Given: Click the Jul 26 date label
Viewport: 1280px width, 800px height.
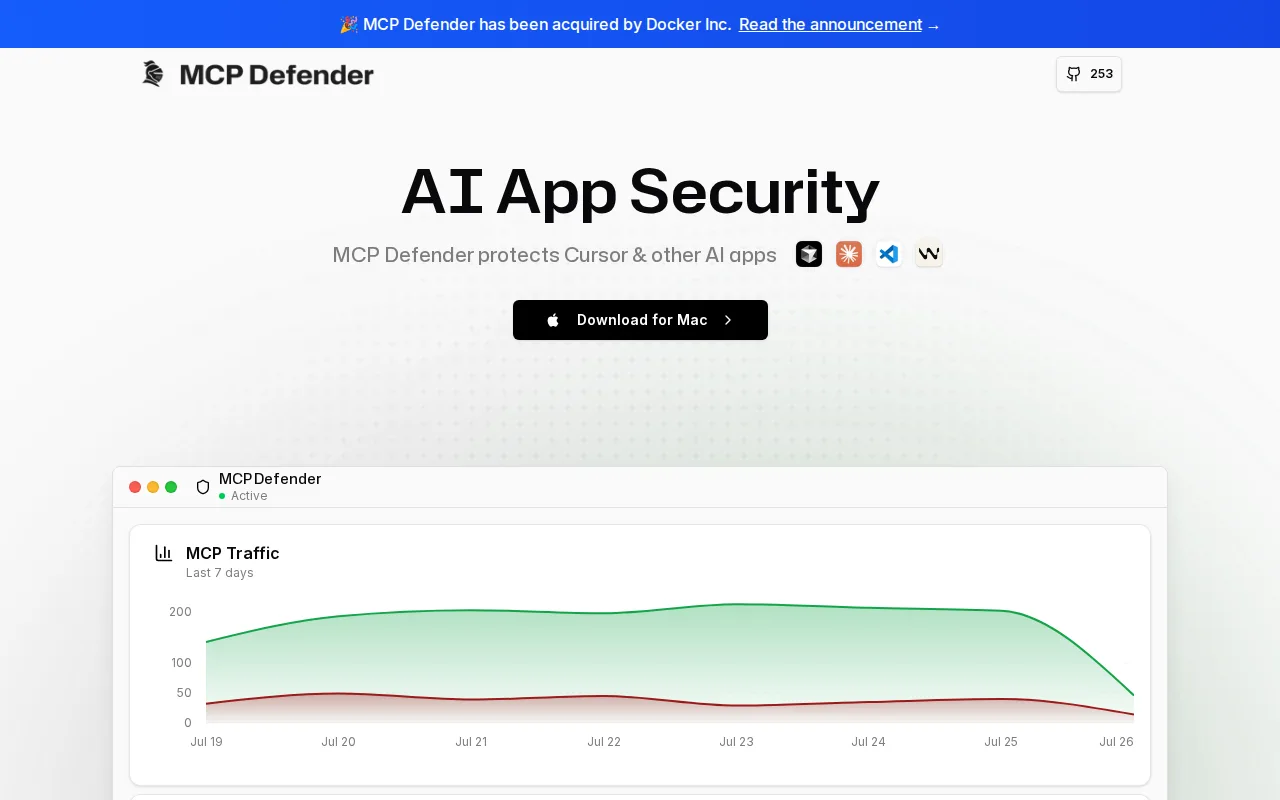Looking at the screenshot, I should pyautogui.click(x=1116, y=742).
